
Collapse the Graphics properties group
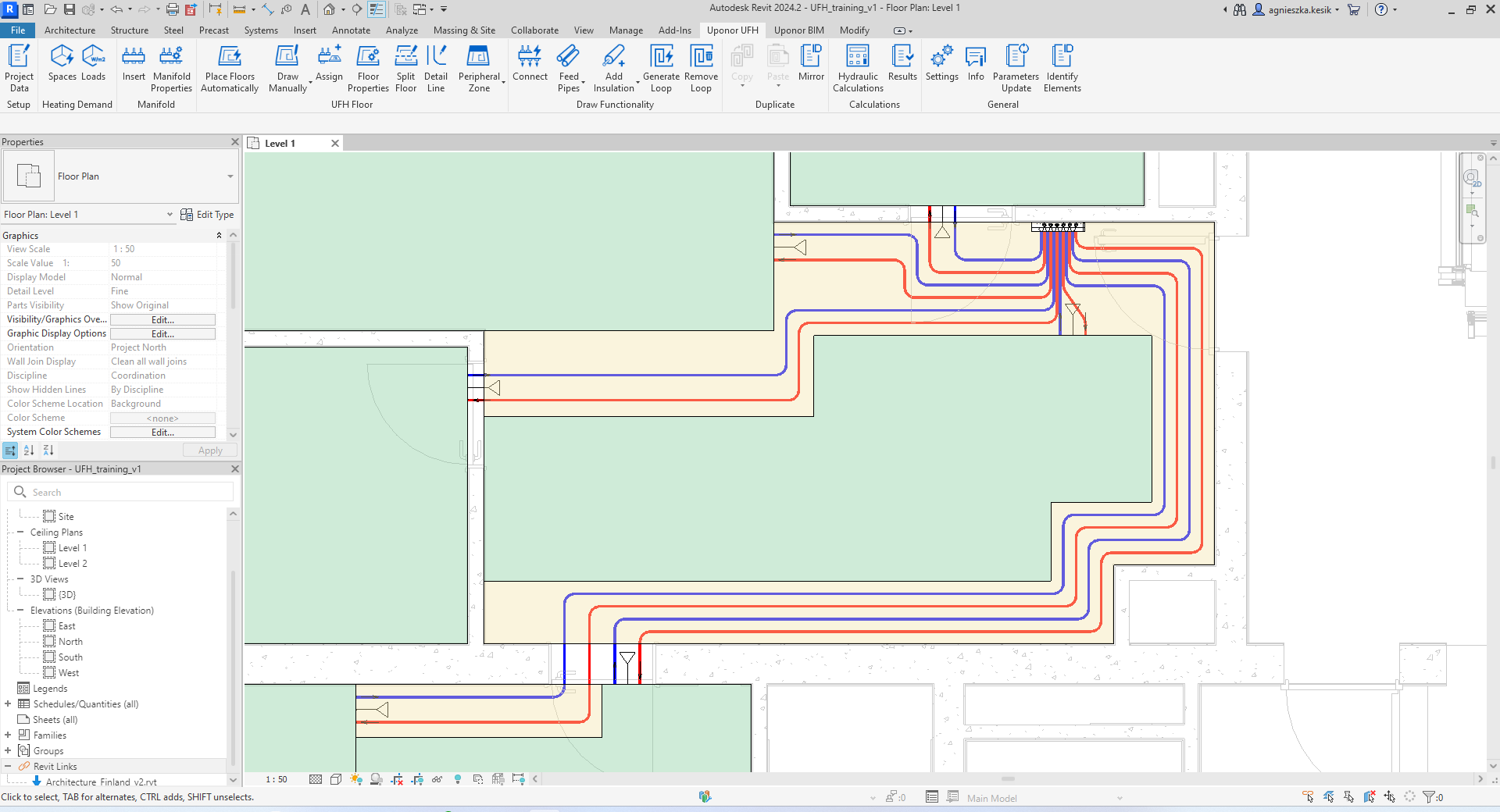219,236
